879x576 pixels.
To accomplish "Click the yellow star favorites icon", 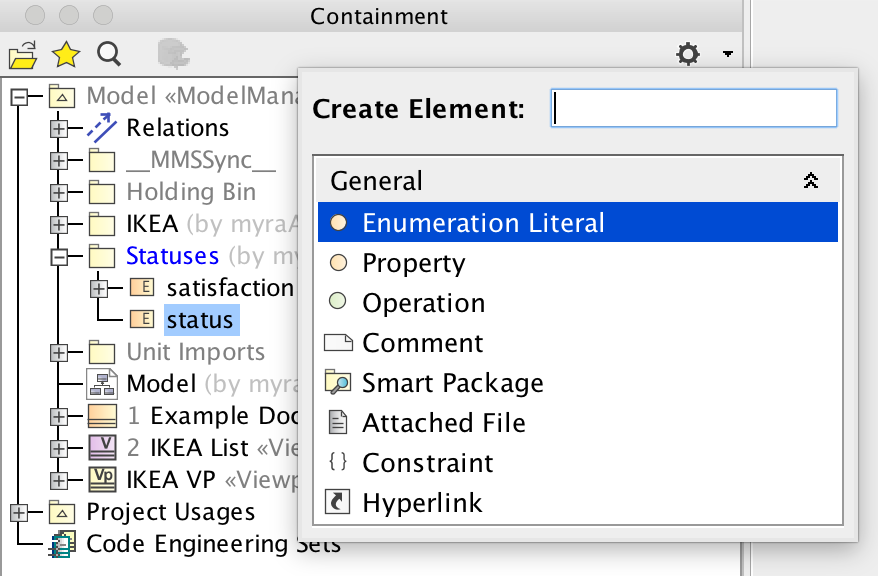I will pyautogui.click(x=66, y=54).
